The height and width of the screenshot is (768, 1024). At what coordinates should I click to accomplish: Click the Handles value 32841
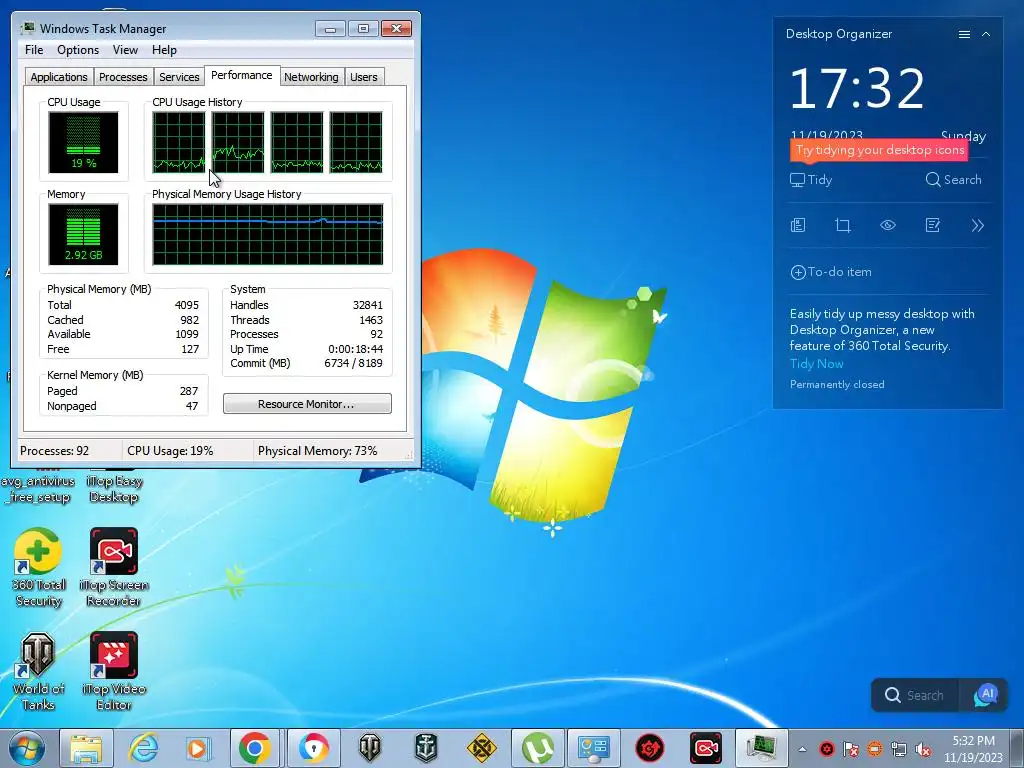click(368, 305)
